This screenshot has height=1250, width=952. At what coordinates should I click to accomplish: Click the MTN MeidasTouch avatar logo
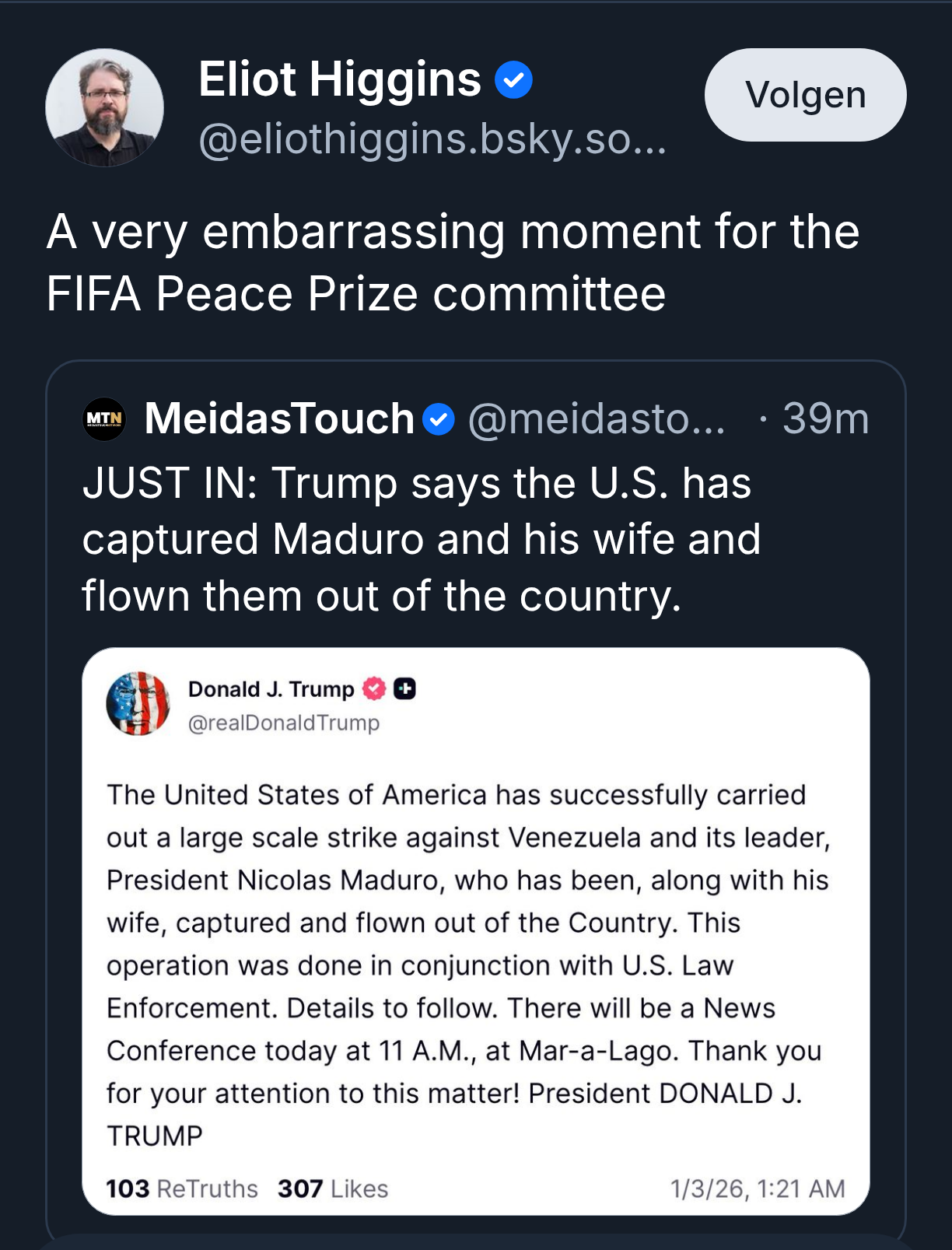point(104,419)
